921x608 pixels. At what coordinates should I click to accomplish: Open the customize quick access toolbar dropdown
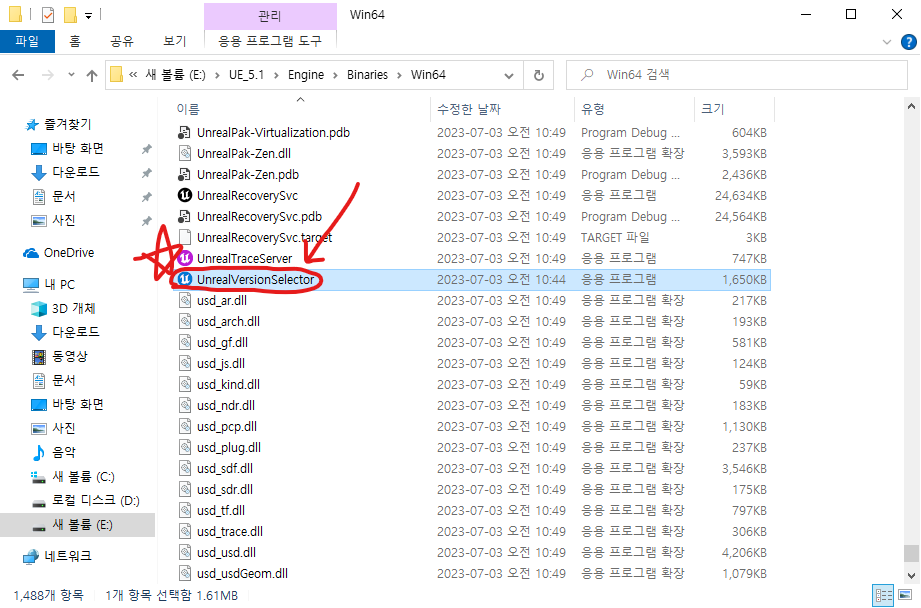88,16
